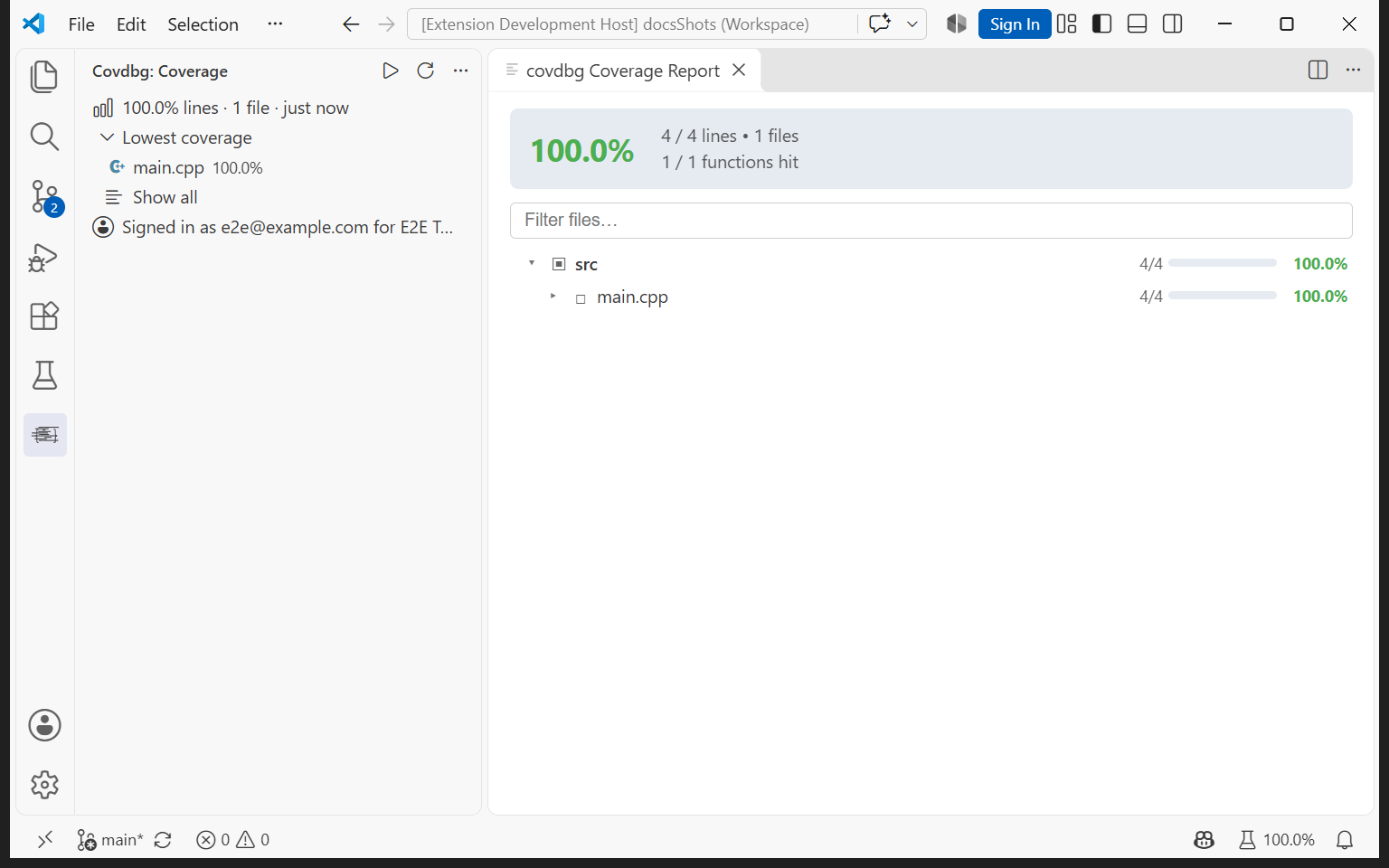Open editor more actions ellipsis

click(x=1353, y=71)
